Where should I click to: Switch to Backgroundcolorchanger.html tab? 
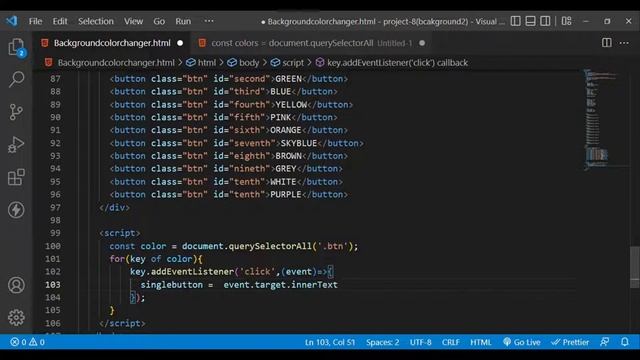112,43
